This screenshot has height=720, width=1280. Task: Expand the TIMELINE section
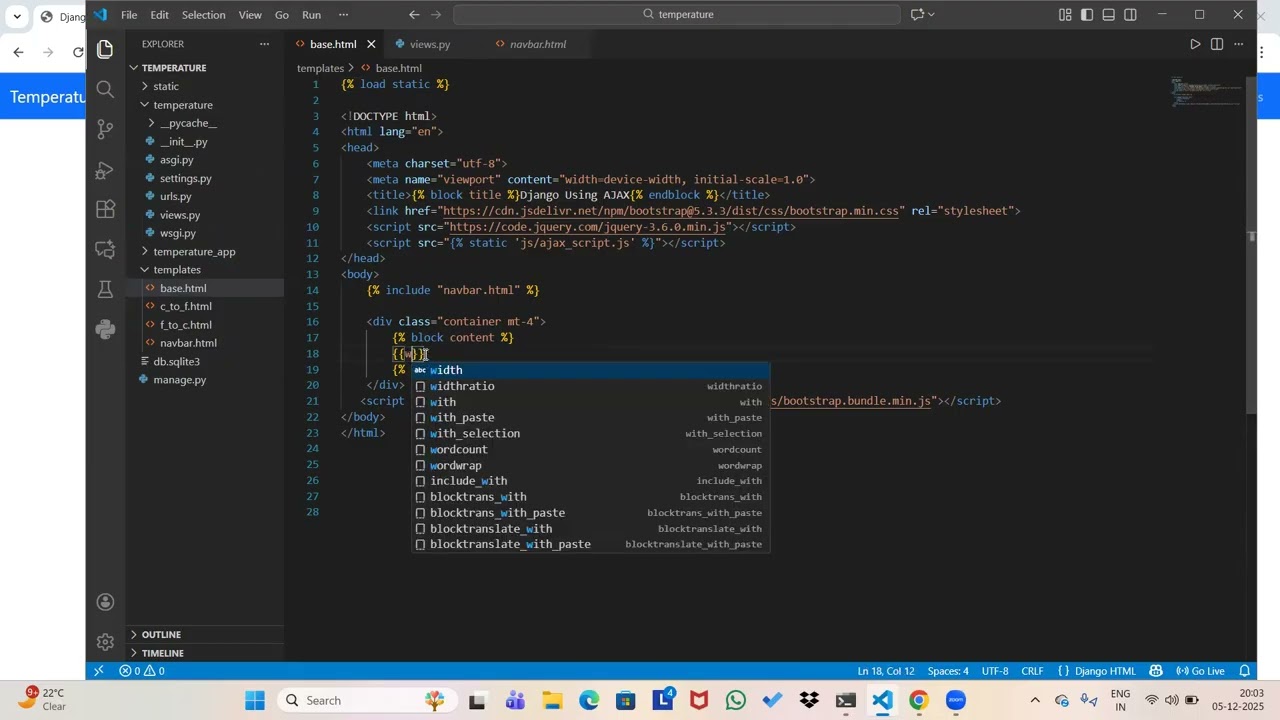pyautogui.click(x=205, y=653)
